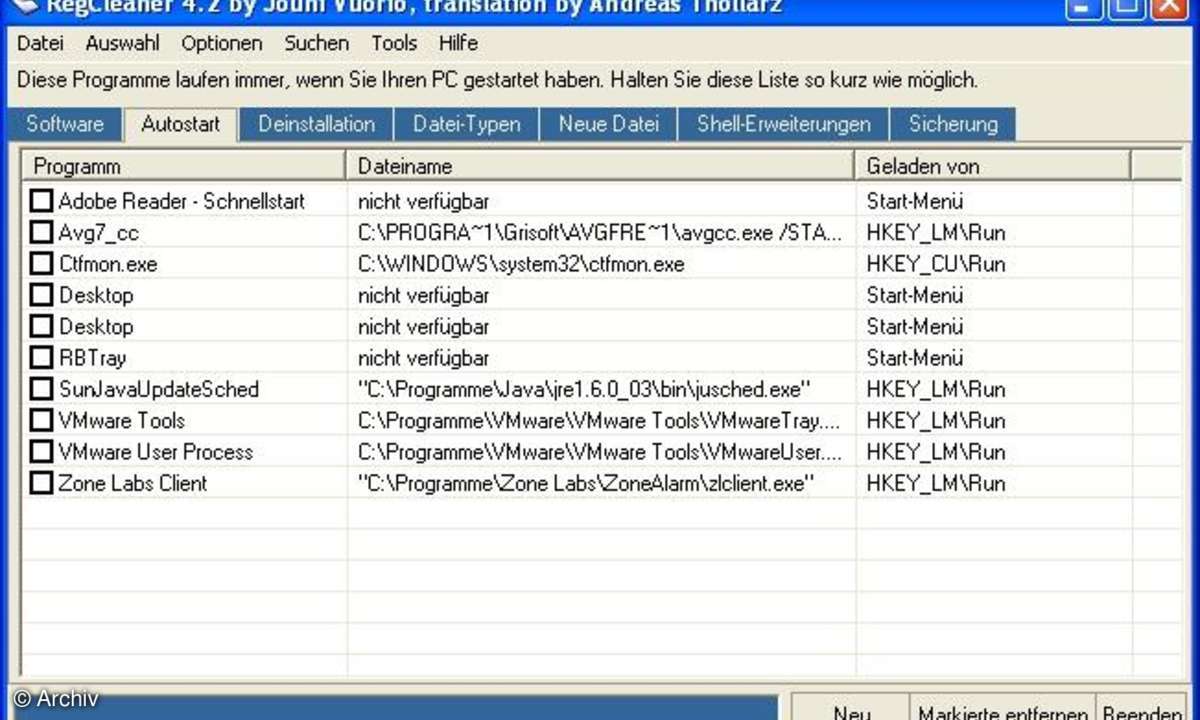This screenshot has height=720, width=1200.
Task: Open the Datei-Typen tab
Action: (x=467, y=124)
